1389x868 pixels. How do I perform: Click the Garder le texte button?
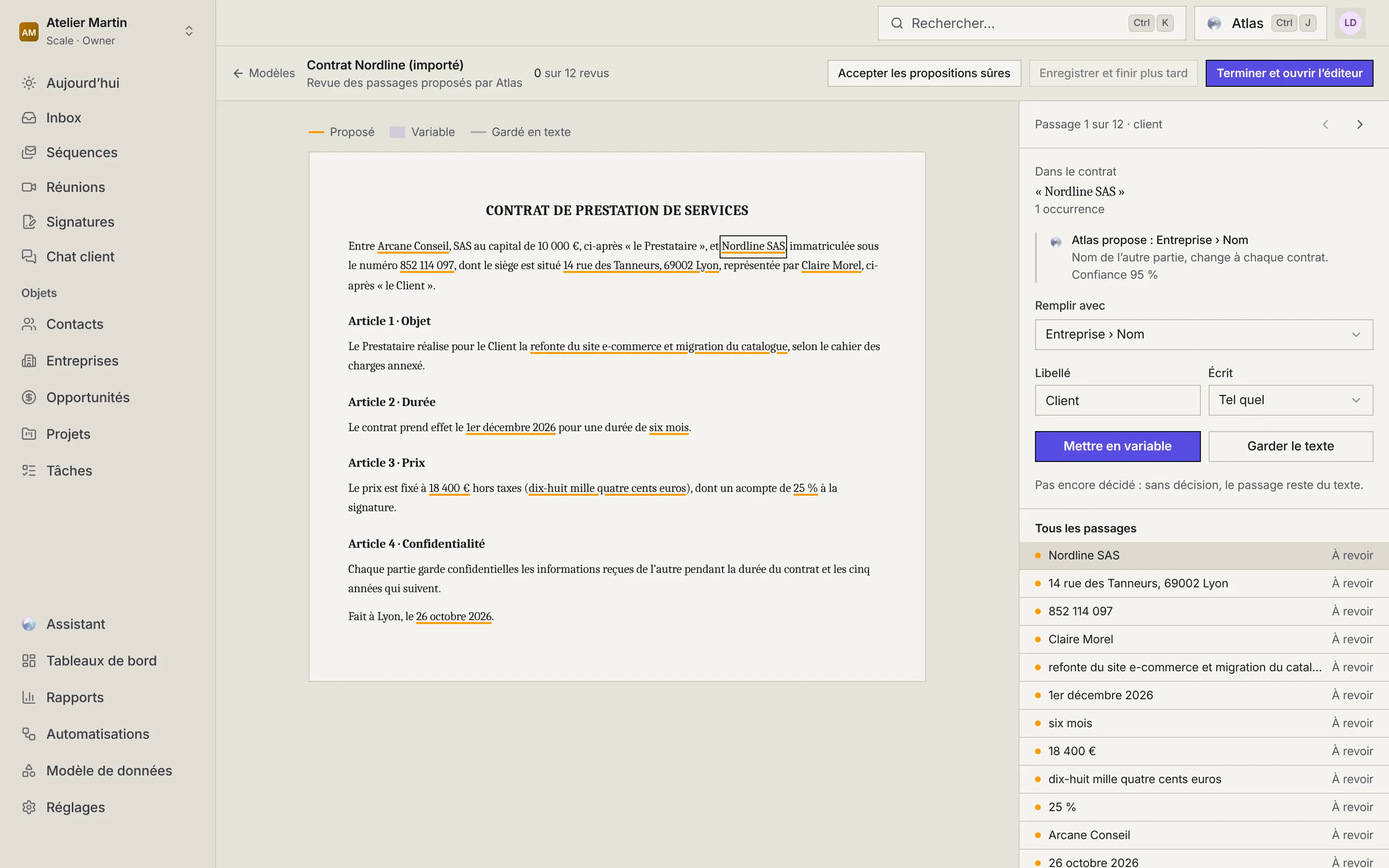tap(1290, 446)
